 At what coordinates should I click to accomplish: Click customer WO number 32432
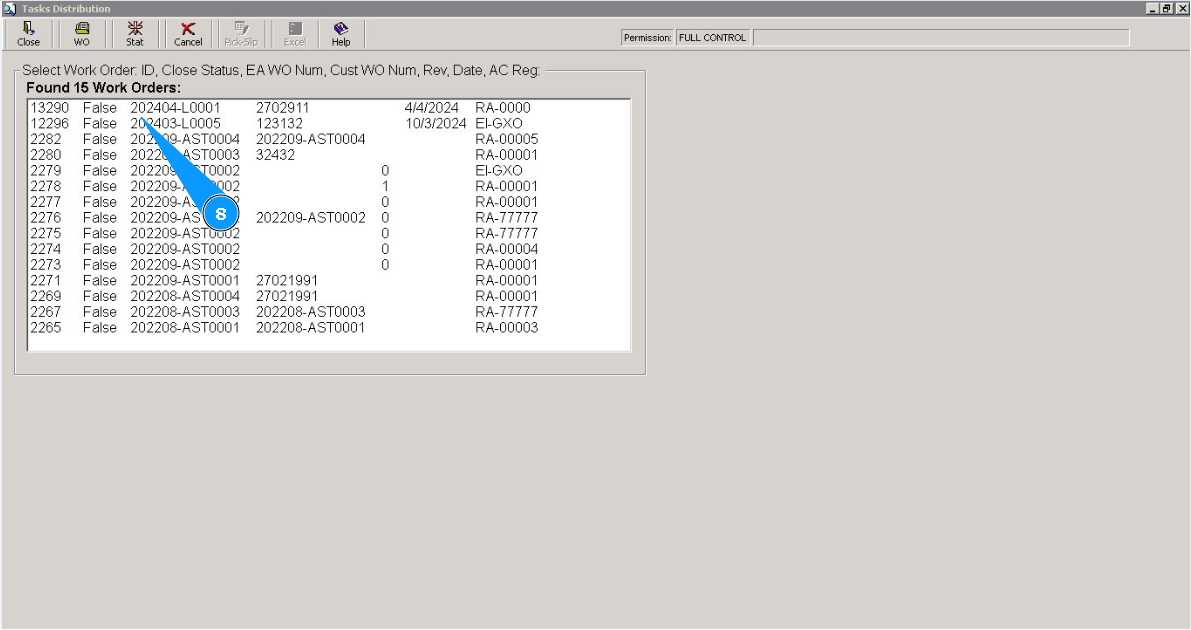click(275, 155)
